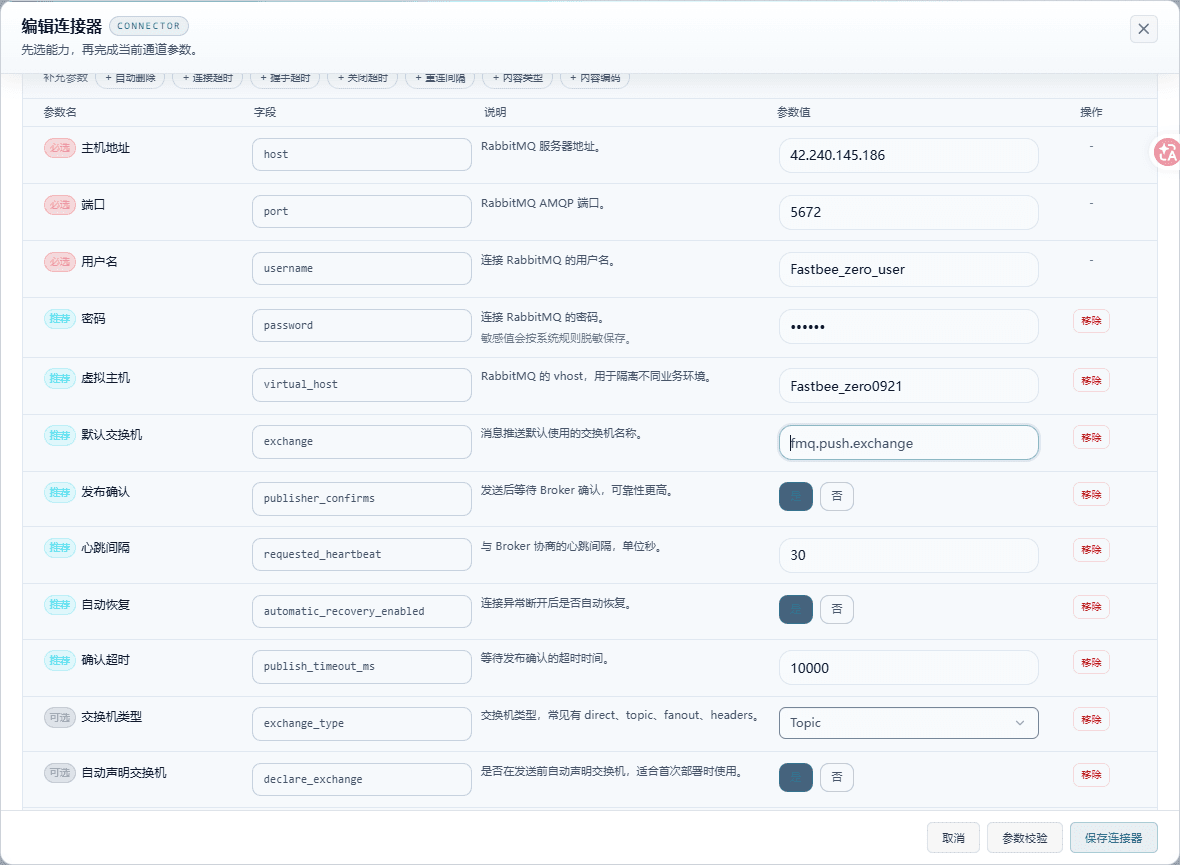Open the floating translate icon
1180x865 pixels.
(1166, 152)
